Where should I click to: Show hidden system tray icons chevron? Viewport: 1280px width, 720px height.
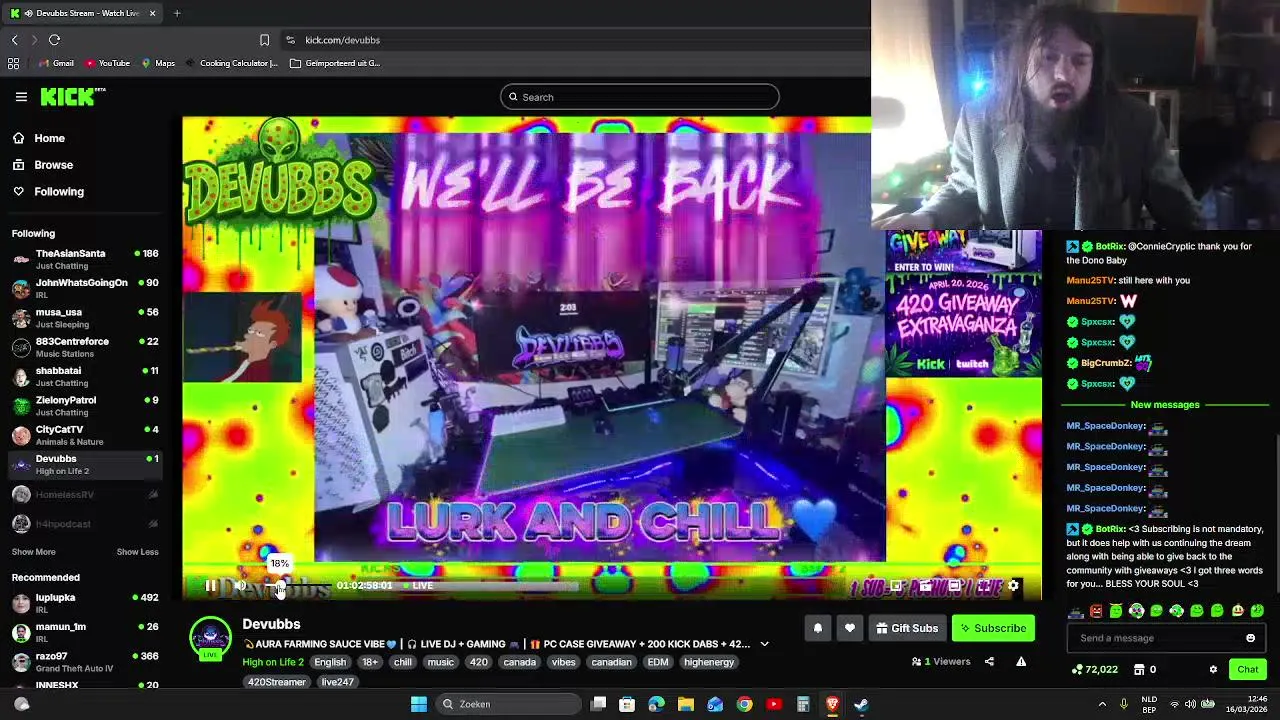(1102, 704)
